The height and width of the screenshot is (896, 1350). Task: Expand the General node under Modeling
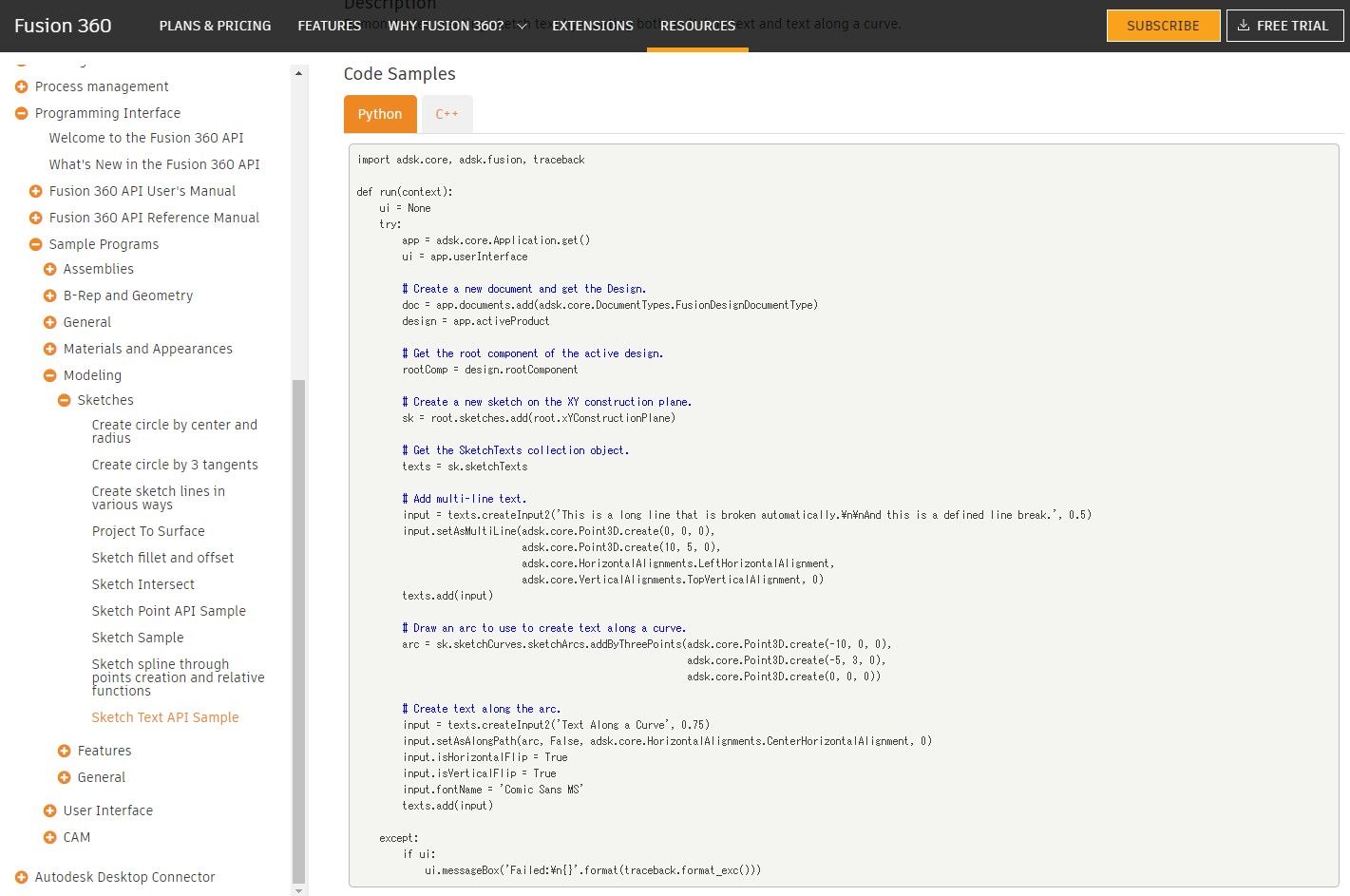pos(64,777)
